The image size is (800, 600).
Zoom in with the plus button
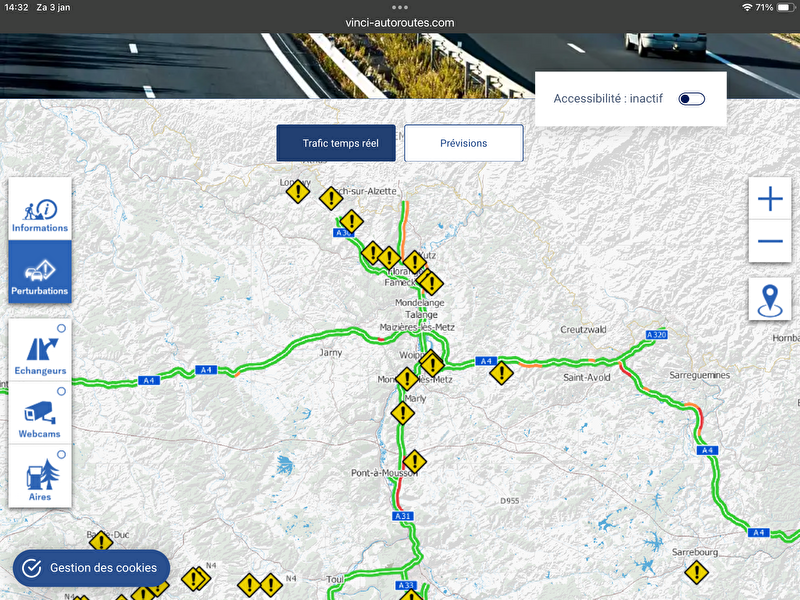point(769,199)
